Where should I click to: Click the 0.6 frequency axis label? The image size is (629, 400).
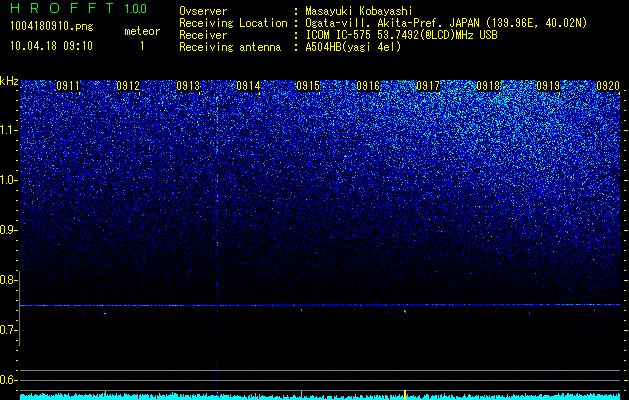pyautogui.click(x=9, y=380)
